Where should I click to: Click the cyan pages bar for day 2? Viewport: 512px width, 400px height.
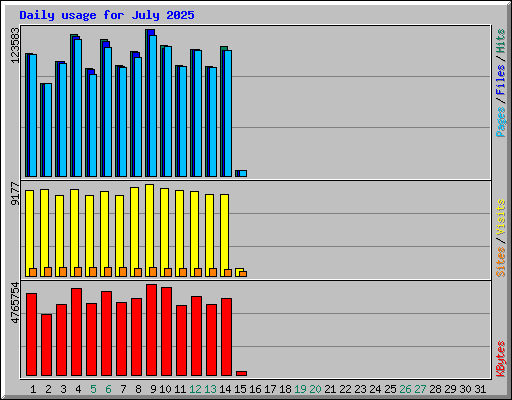[48, 130]
